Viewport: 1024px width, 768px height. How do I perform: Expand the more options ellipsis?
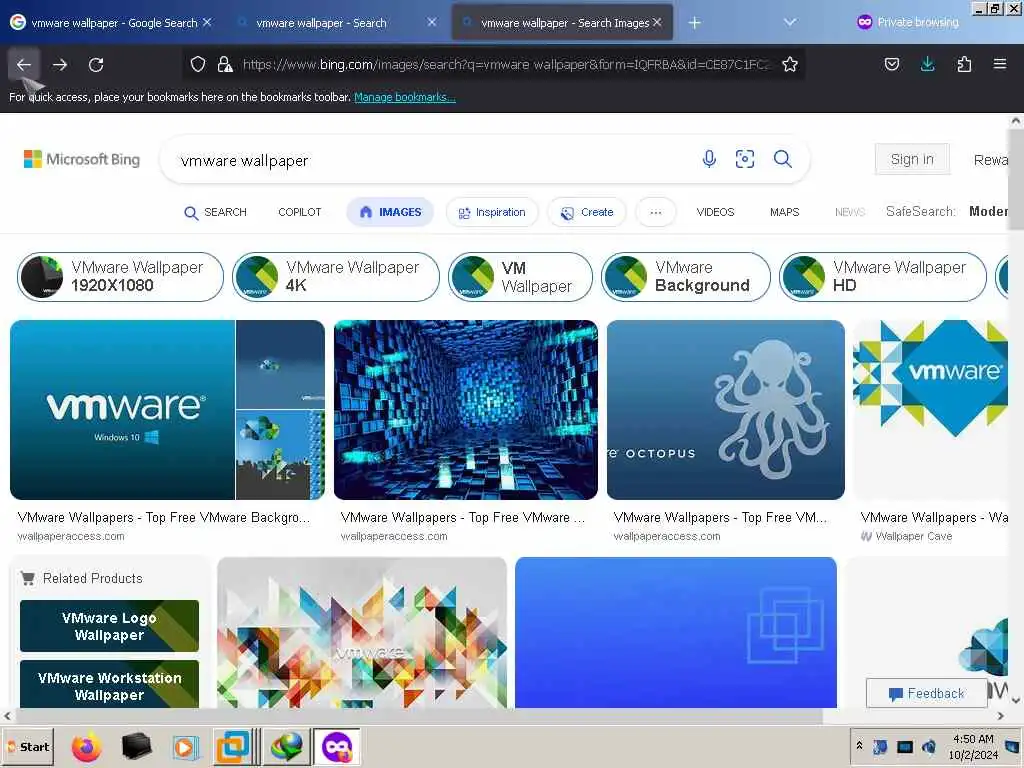tap(656, 212)
